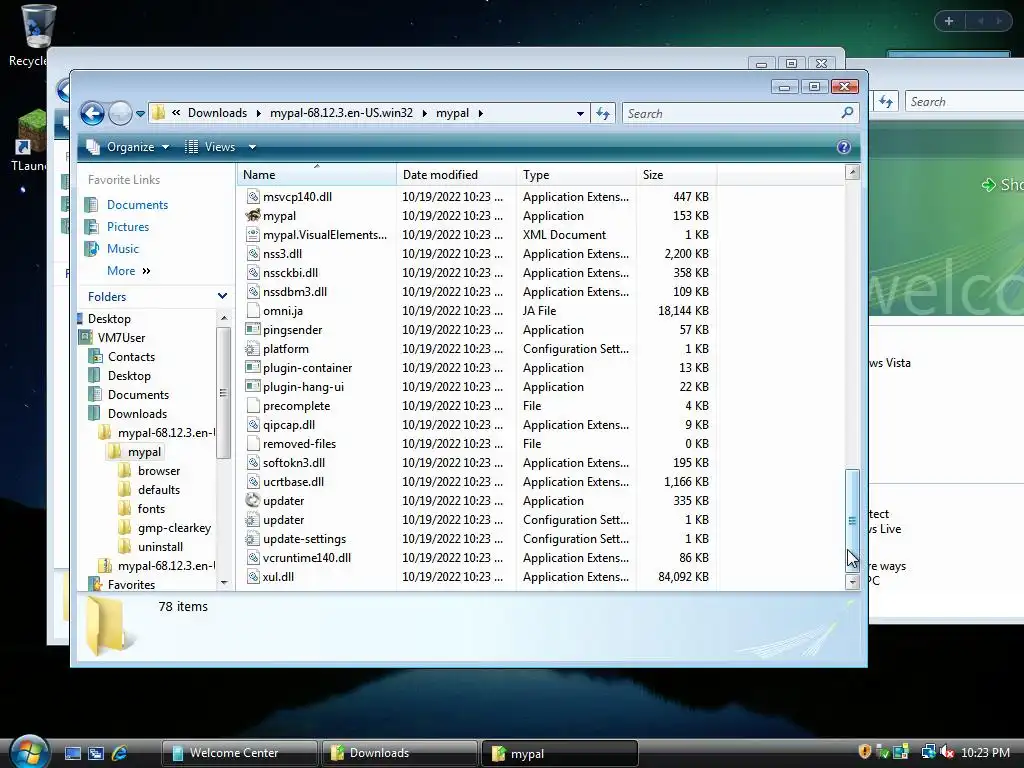
Task: Select the plugin-container application icon
Action: coord(253,368)
